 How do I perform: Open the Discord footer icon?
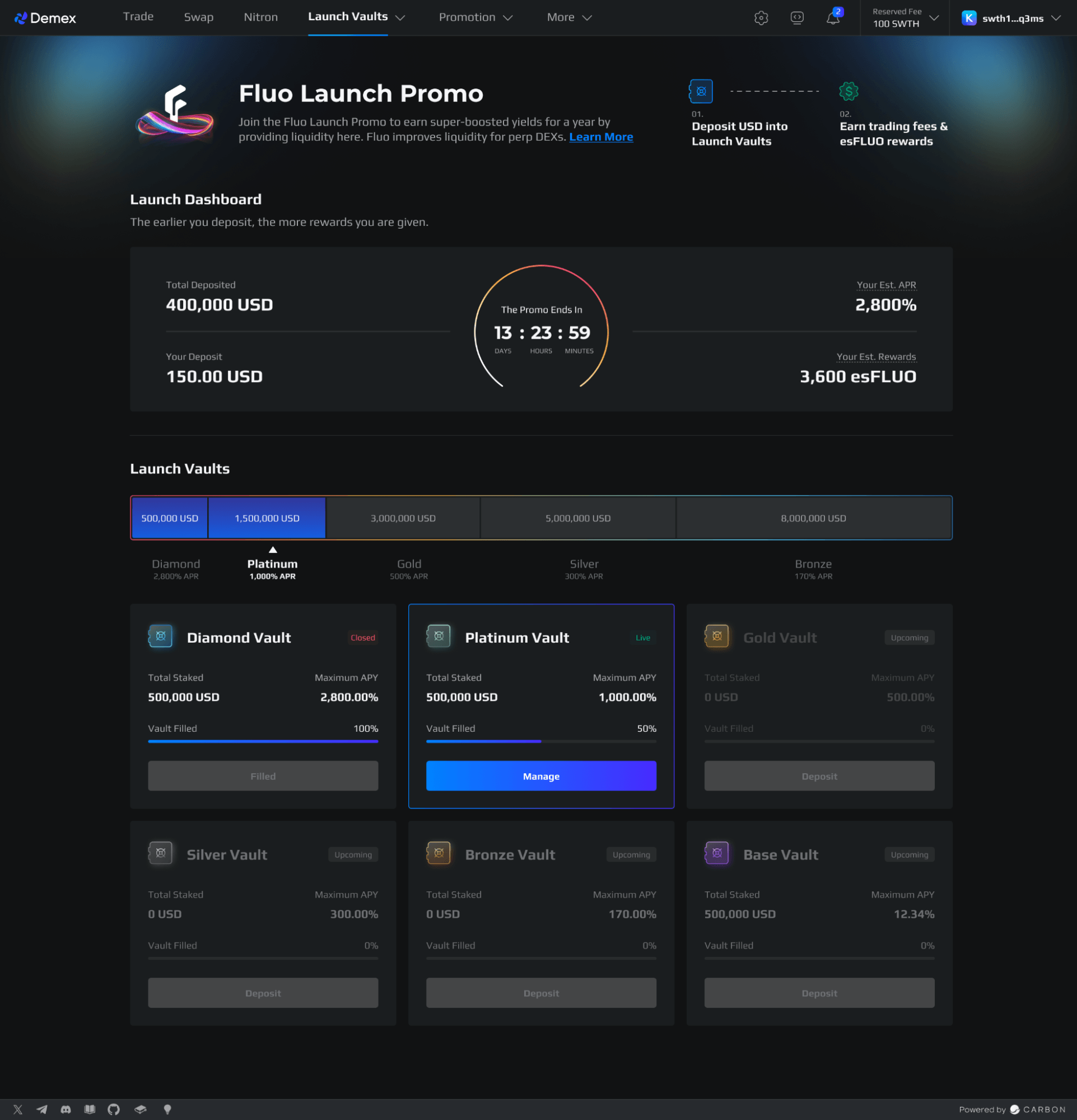click(x=66, y=1110)
